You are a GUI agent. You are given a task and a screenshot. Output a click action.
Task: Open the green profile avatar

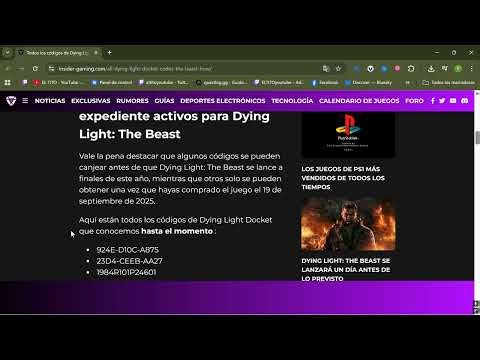(x=458, y=69)
